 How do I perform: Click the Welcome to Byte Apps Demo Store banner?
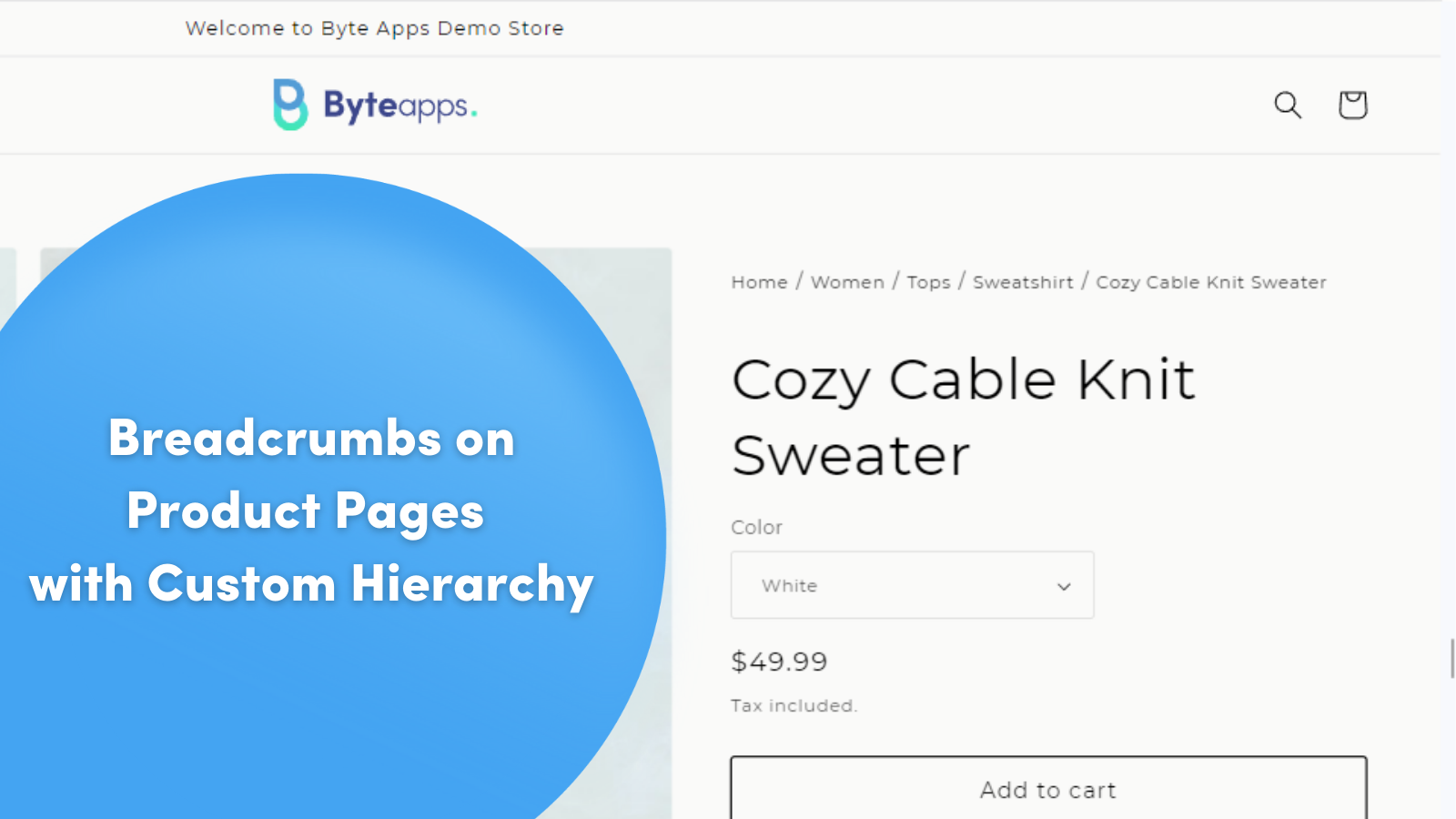pyautogui.click(x=375, y=28)
